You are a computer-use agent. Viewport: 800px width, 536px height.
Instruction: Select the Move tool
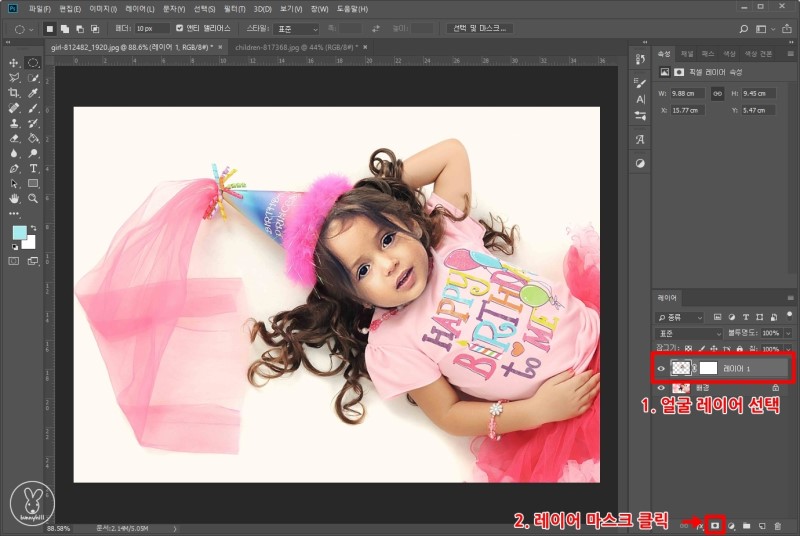coord(14,62)
